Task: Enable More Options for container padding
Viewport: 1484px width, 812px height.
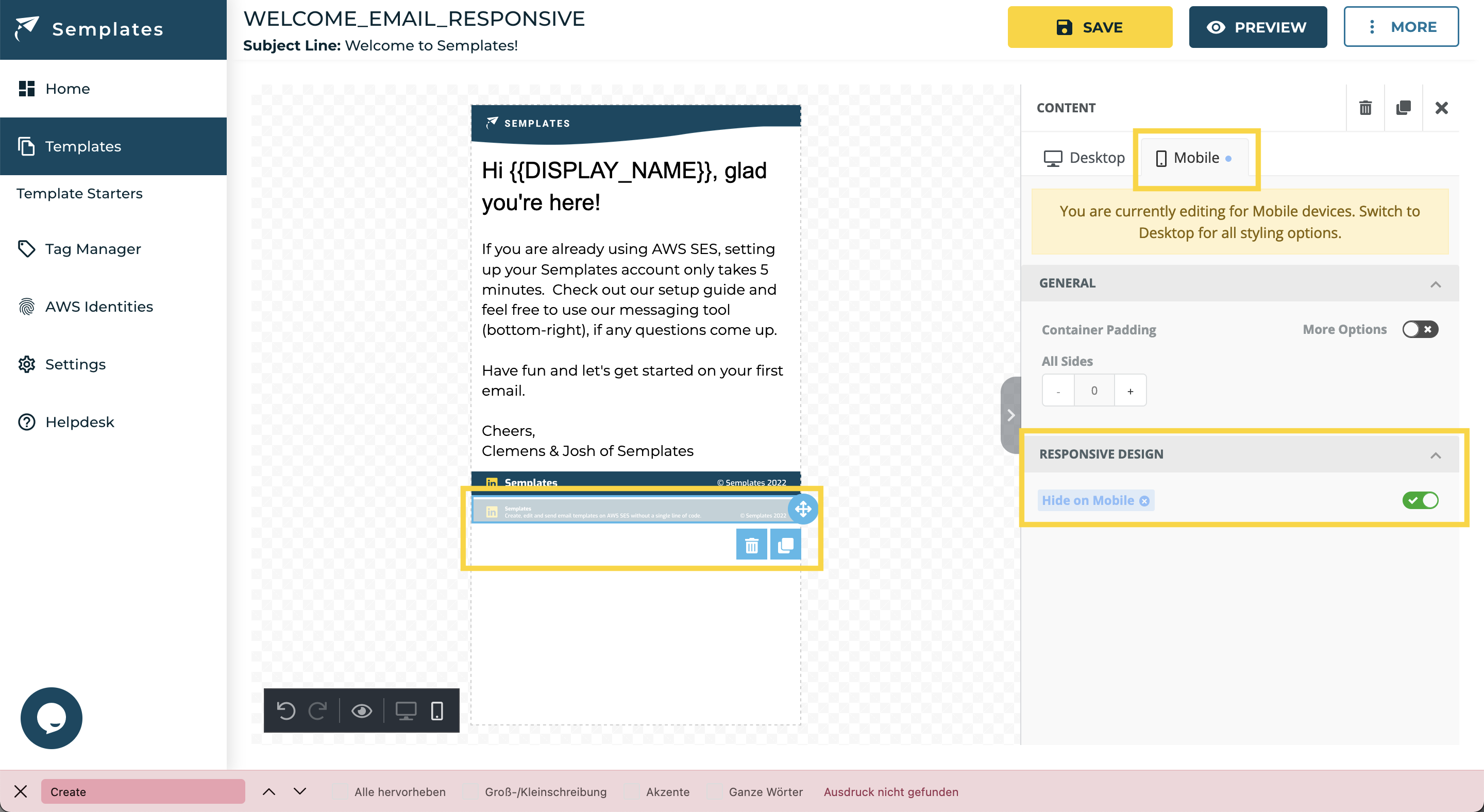Action: tap(1420, 329)
